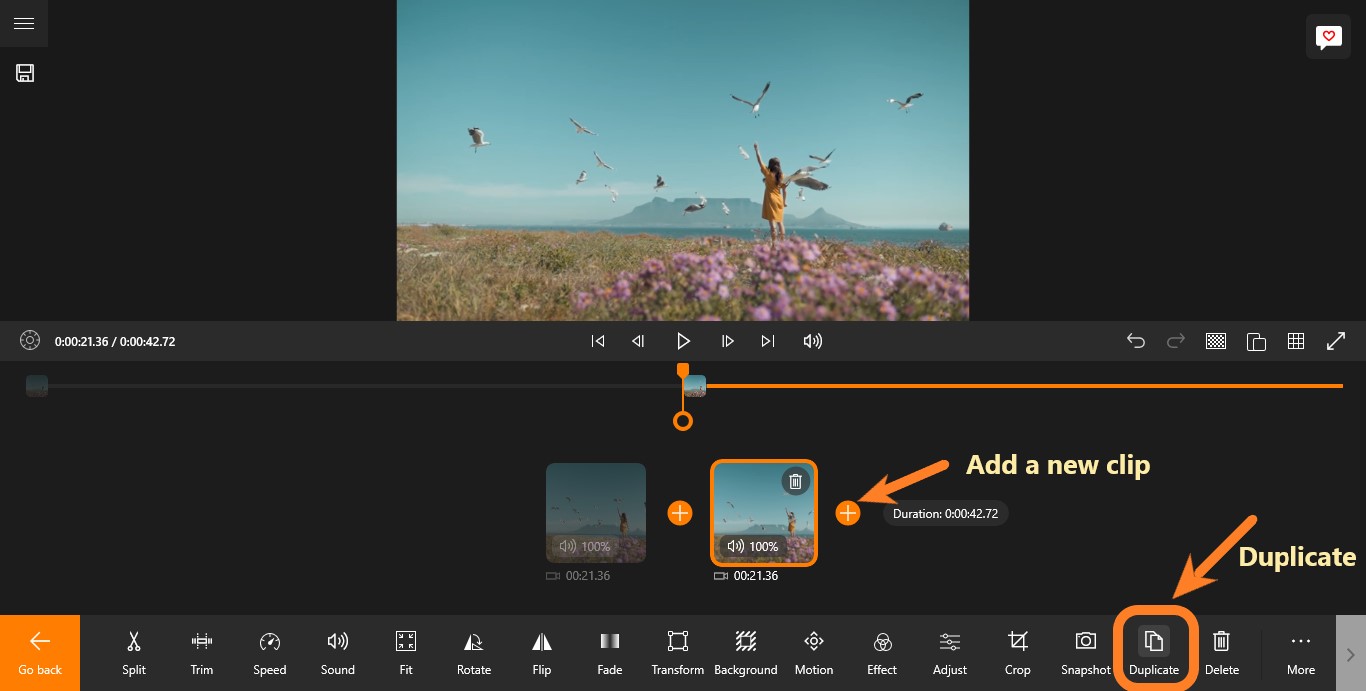This screenshot has height=691, width=1366.
Task: Select the Rotate tool
Action: (x=474, y=652)
